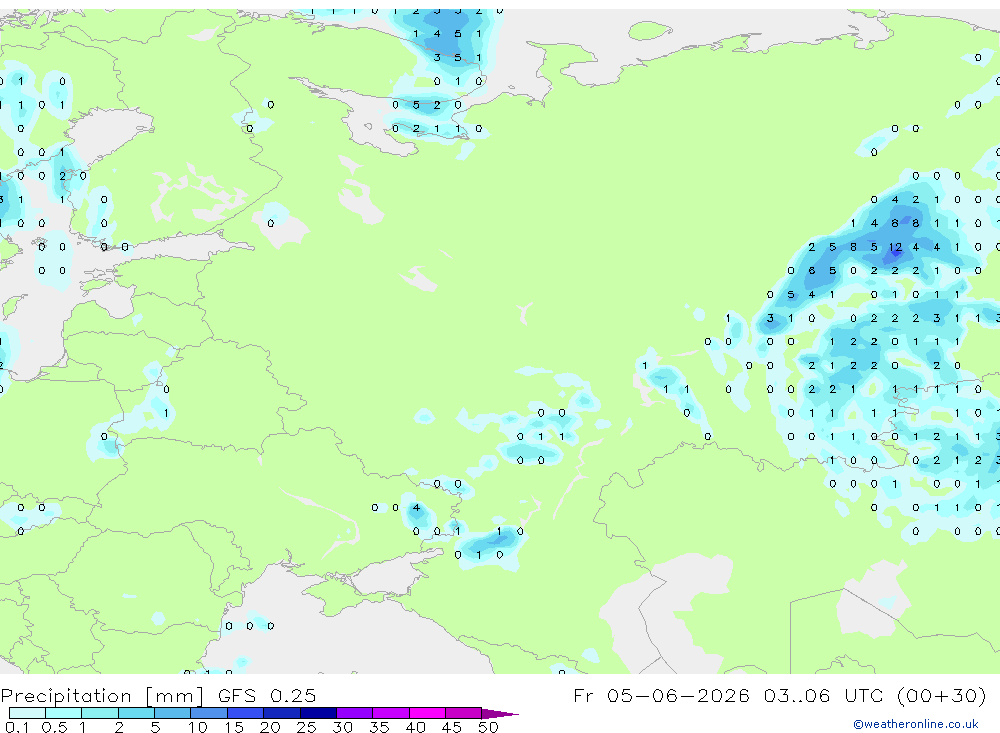Click the legend label "15"
The width and height of the screenshot is (1000, 733).
click(x=233, y=727)
